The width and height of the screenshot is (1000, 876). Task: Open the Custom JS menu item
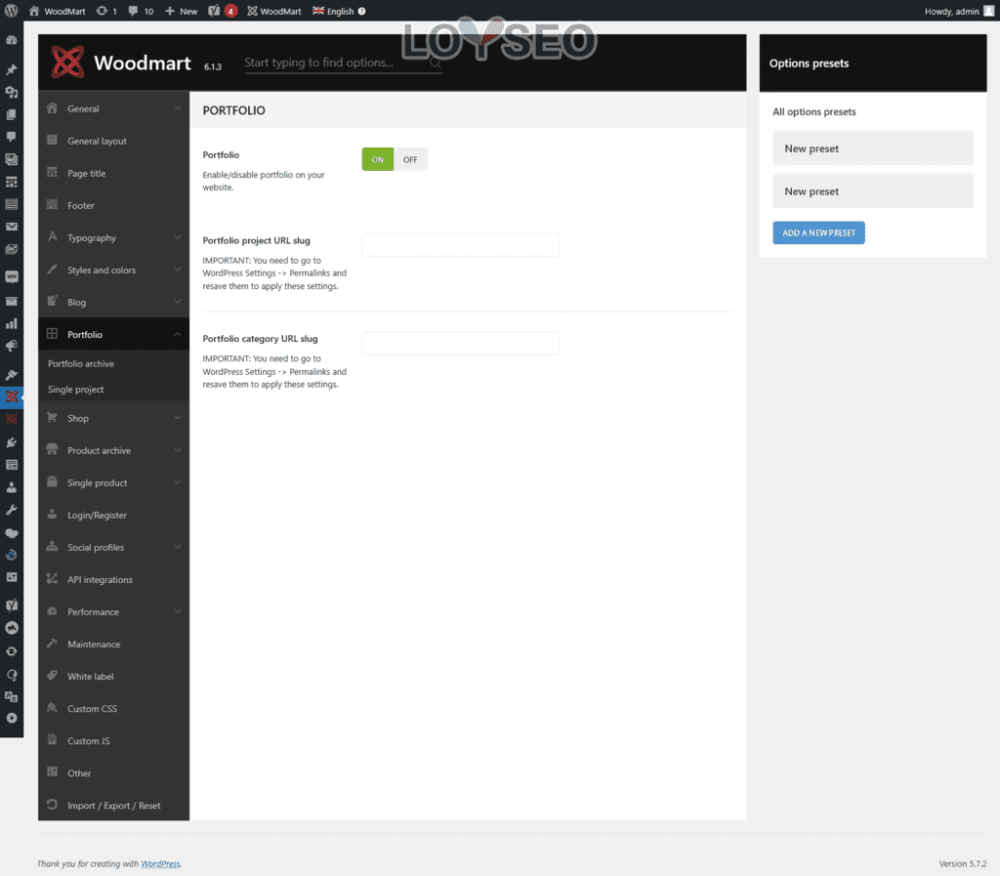coord(114,741)
